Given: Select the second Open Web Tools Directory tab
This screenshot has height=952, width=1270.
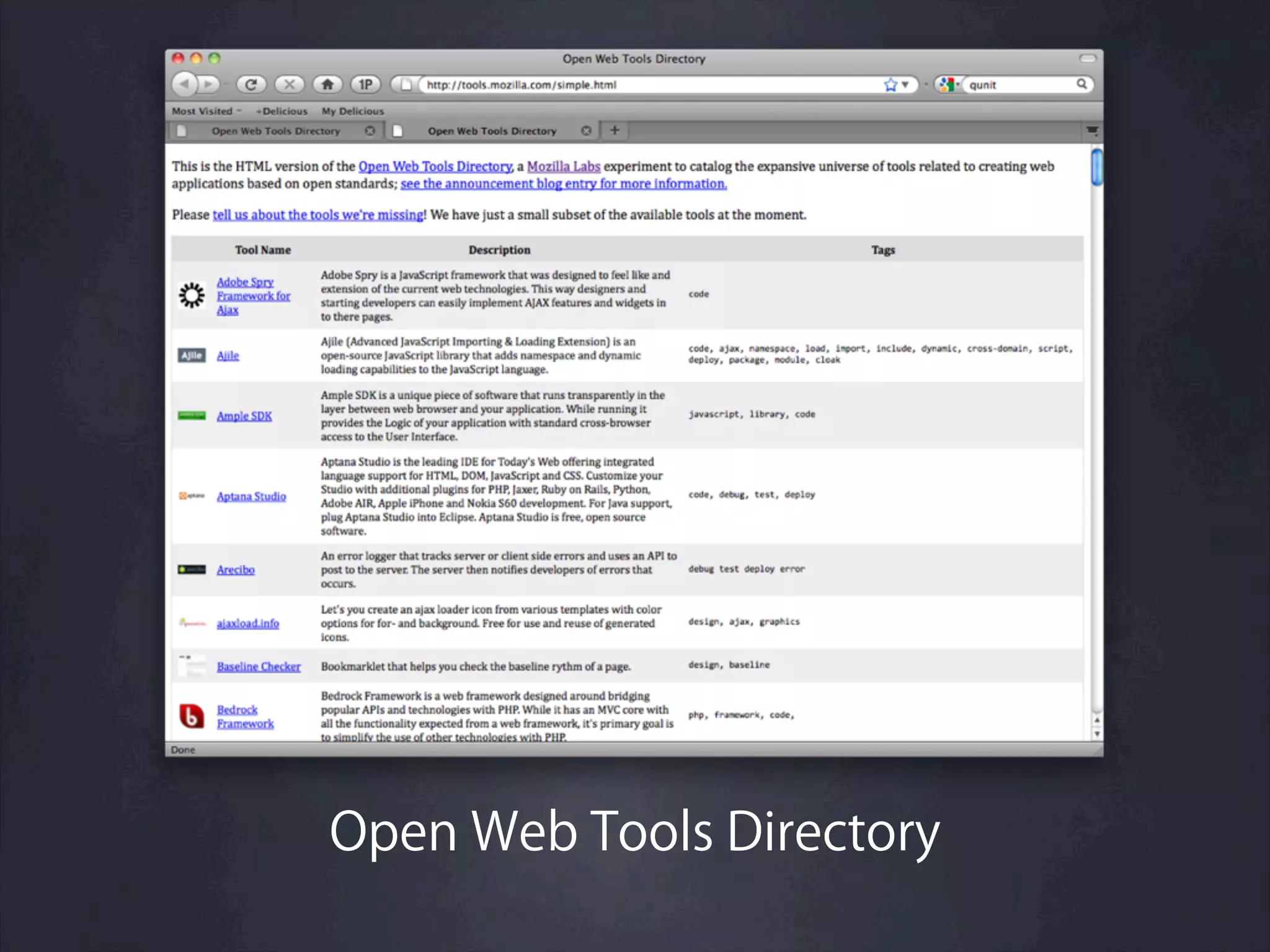Looking at the screenshot, I should click(492, 131).
